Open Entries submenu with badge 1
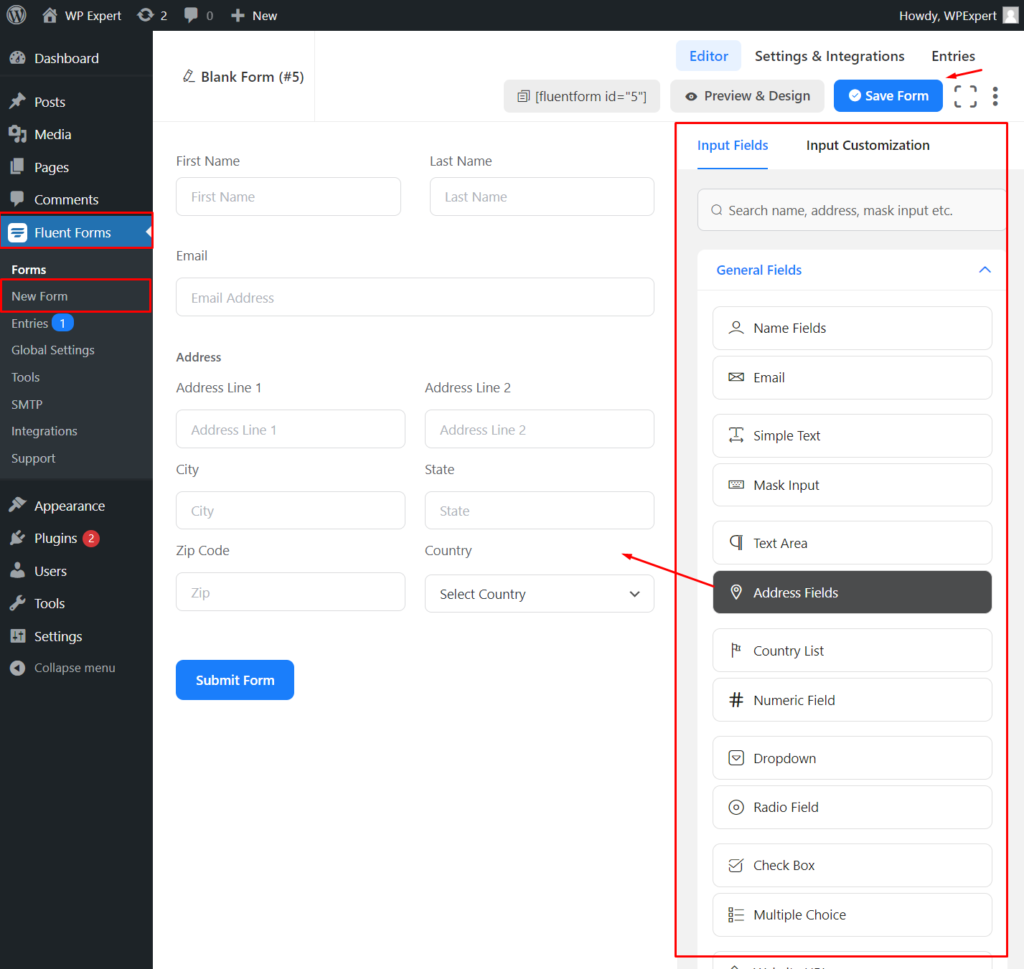The image size is (1024, 969). coord(42,323)
